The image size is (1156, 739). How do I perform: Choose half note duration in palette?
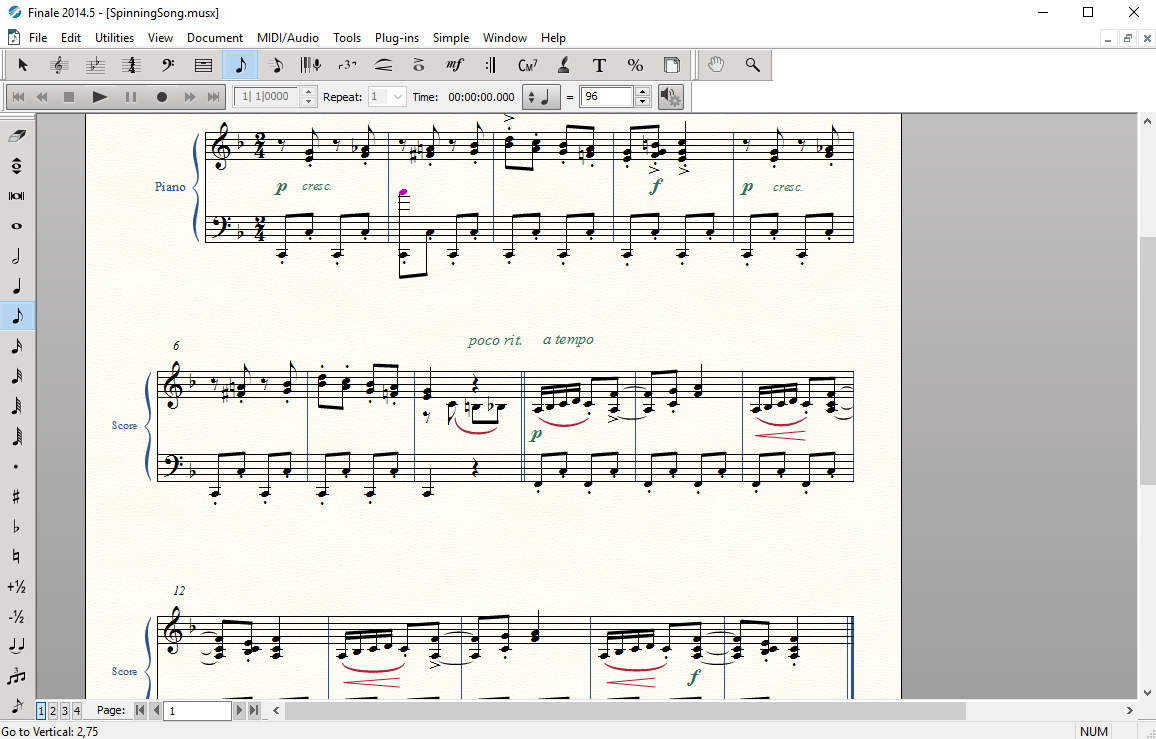[17, 256]
